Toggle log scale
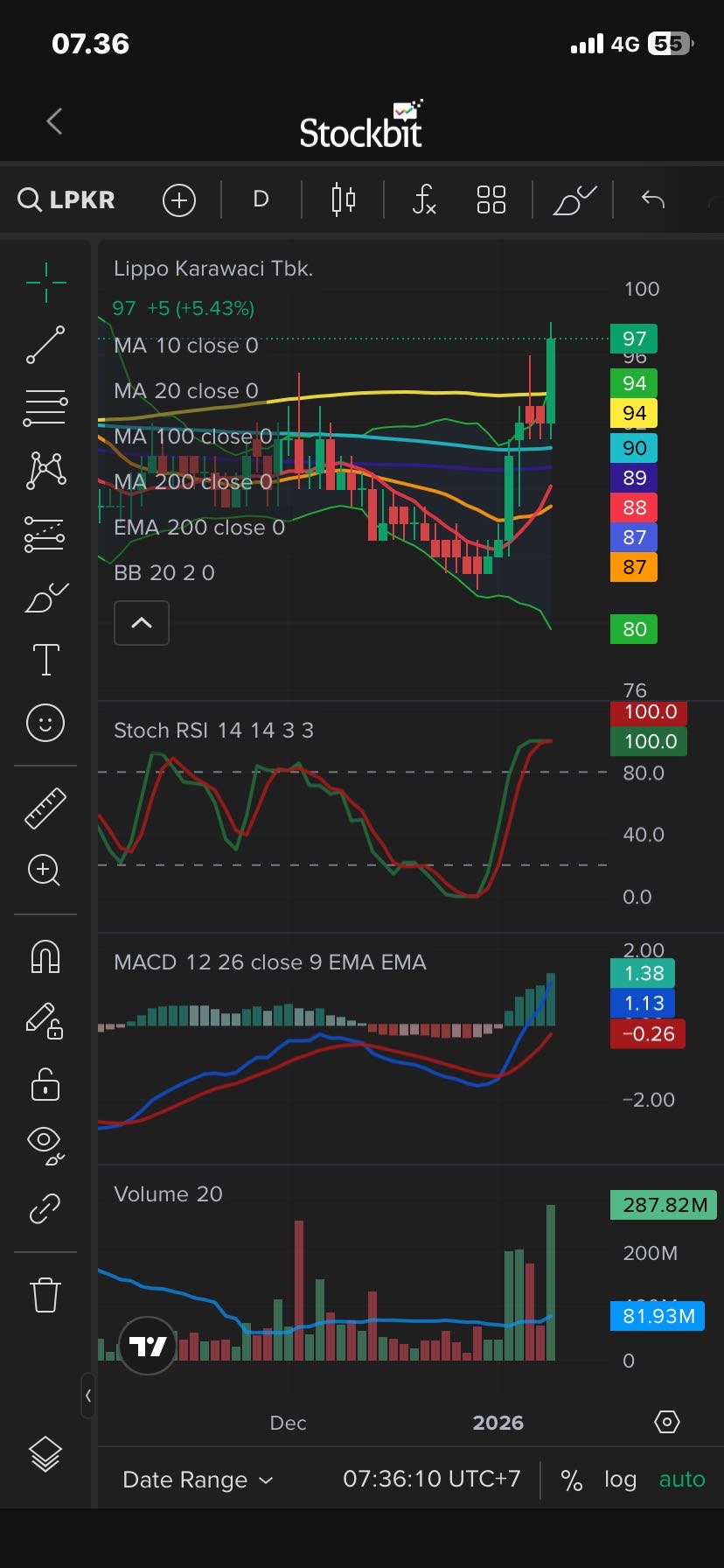This screenshot has height=1568, width=724. 620,1480
